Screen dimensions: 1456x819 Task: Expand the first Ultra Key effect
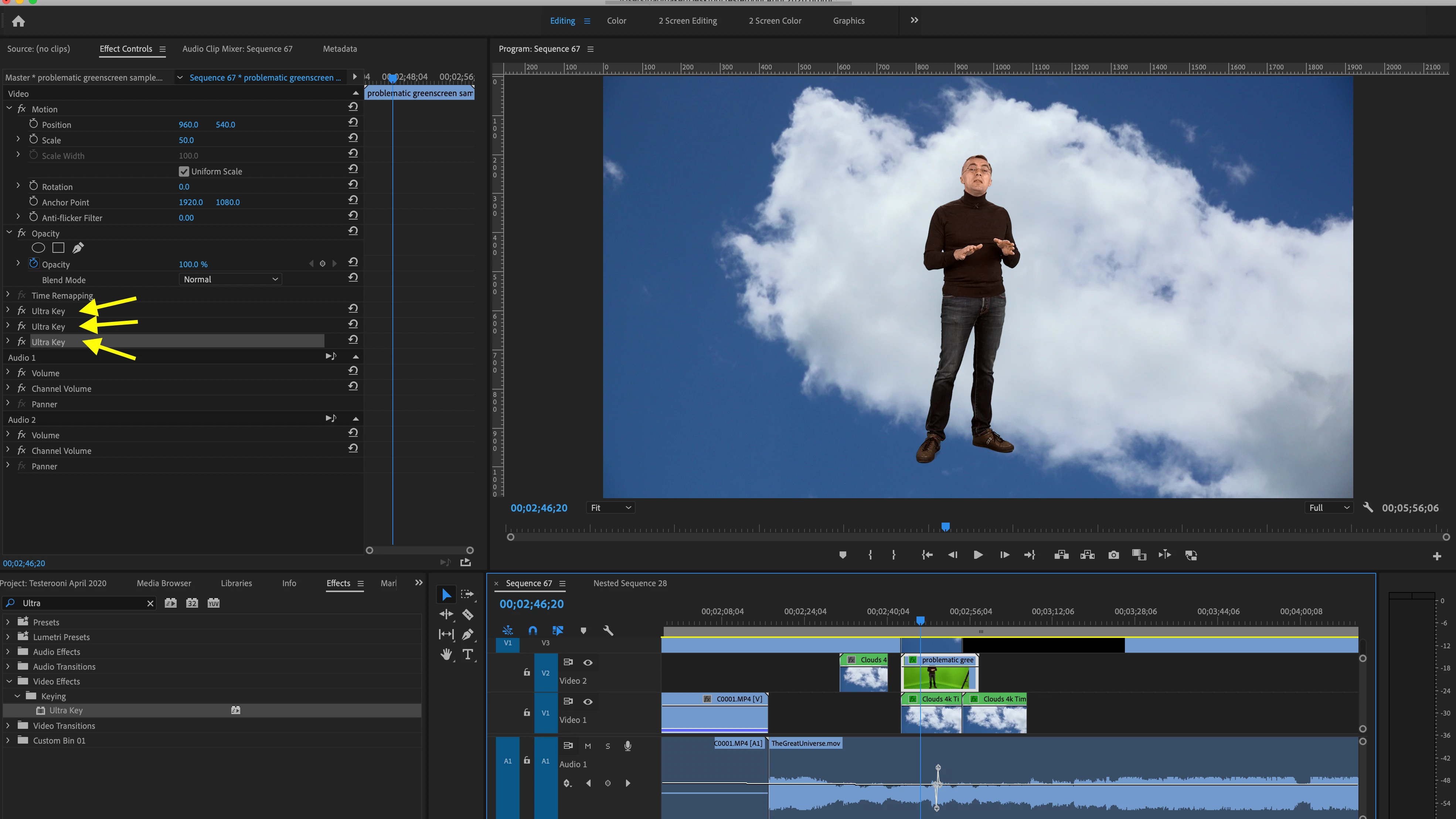(x=8, y=310)
